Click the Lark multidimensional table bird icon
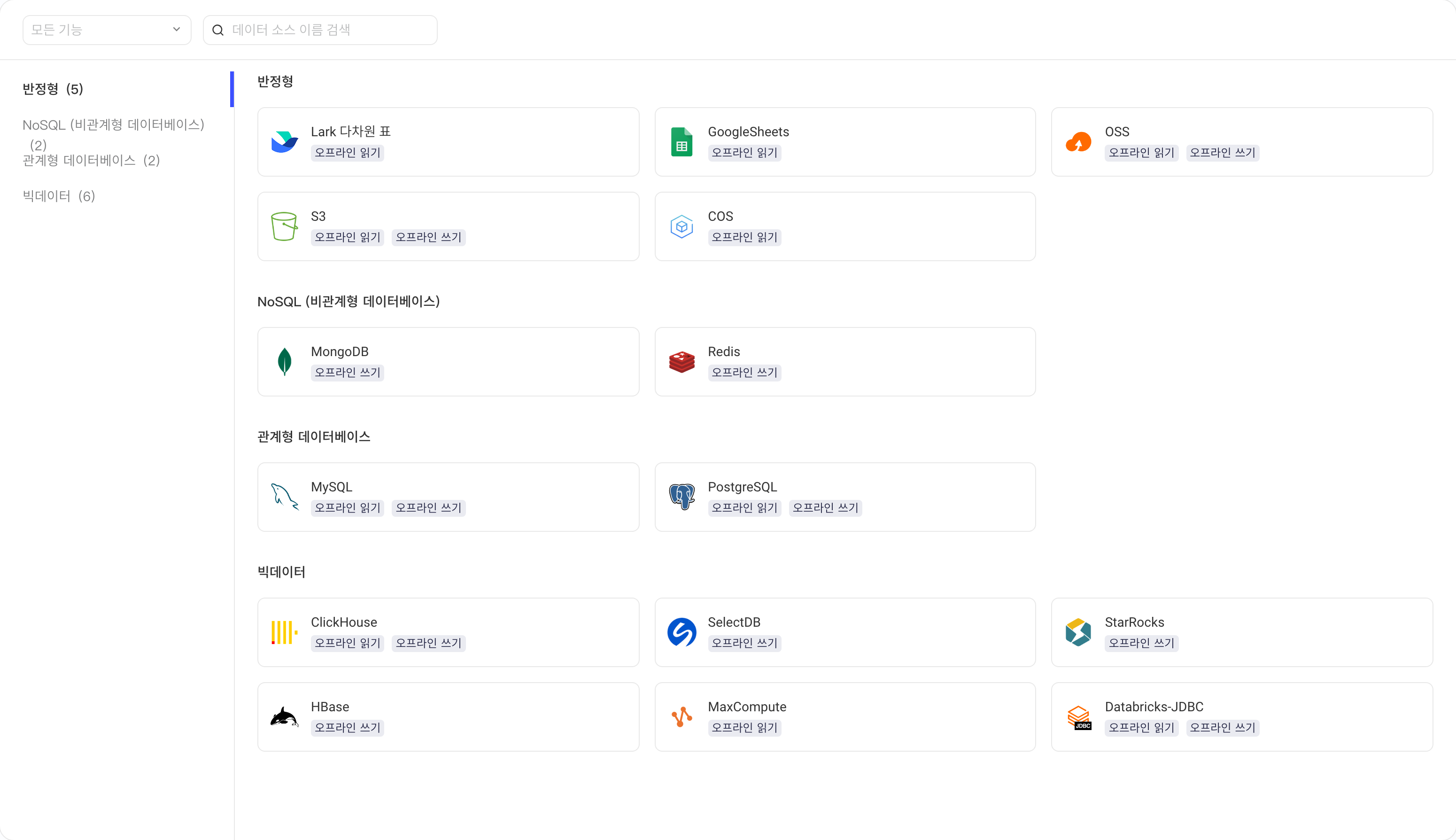The image size is (1456, 840). coord(284,142)
